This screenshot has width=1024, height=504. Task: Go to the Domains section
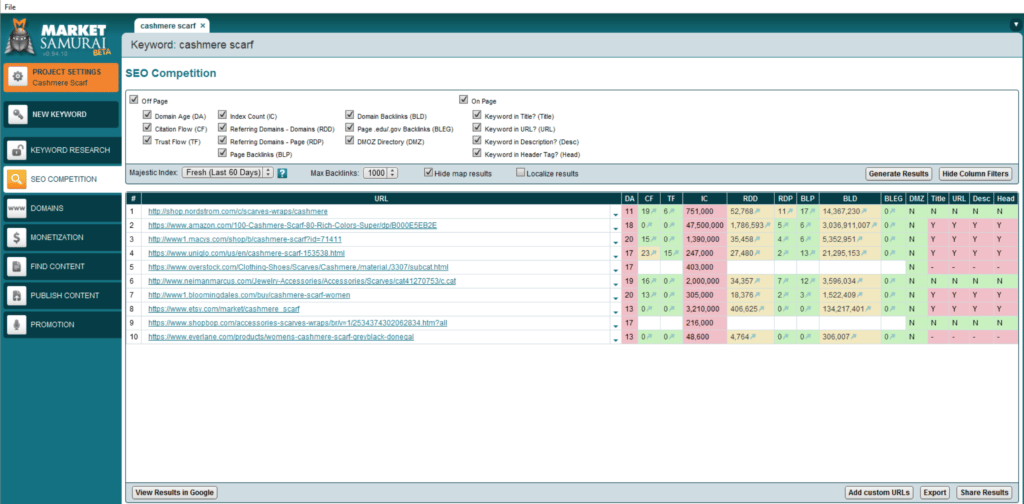pyautogui.click(x=62, y=208)
